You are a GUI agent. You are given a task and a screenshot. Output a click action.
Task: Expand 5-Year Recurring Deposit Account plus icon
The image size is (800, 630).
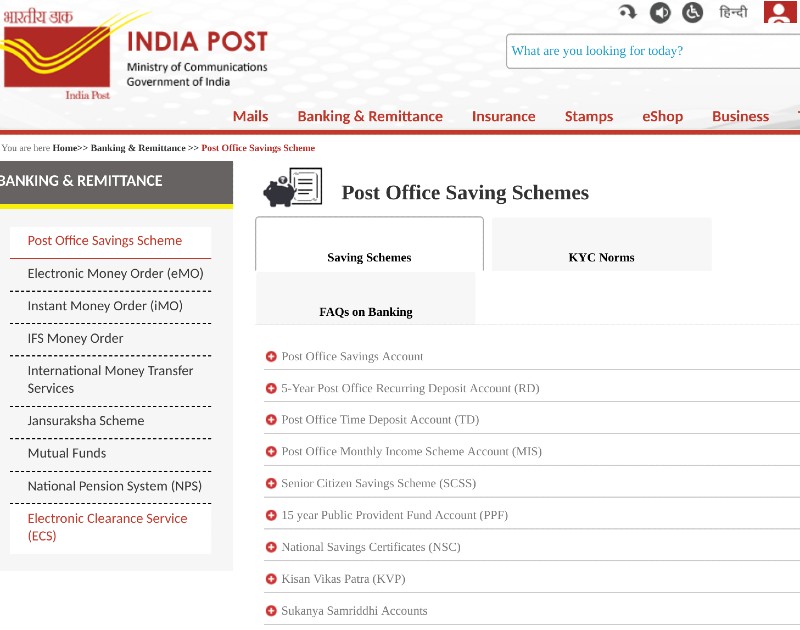click(271, 388)
